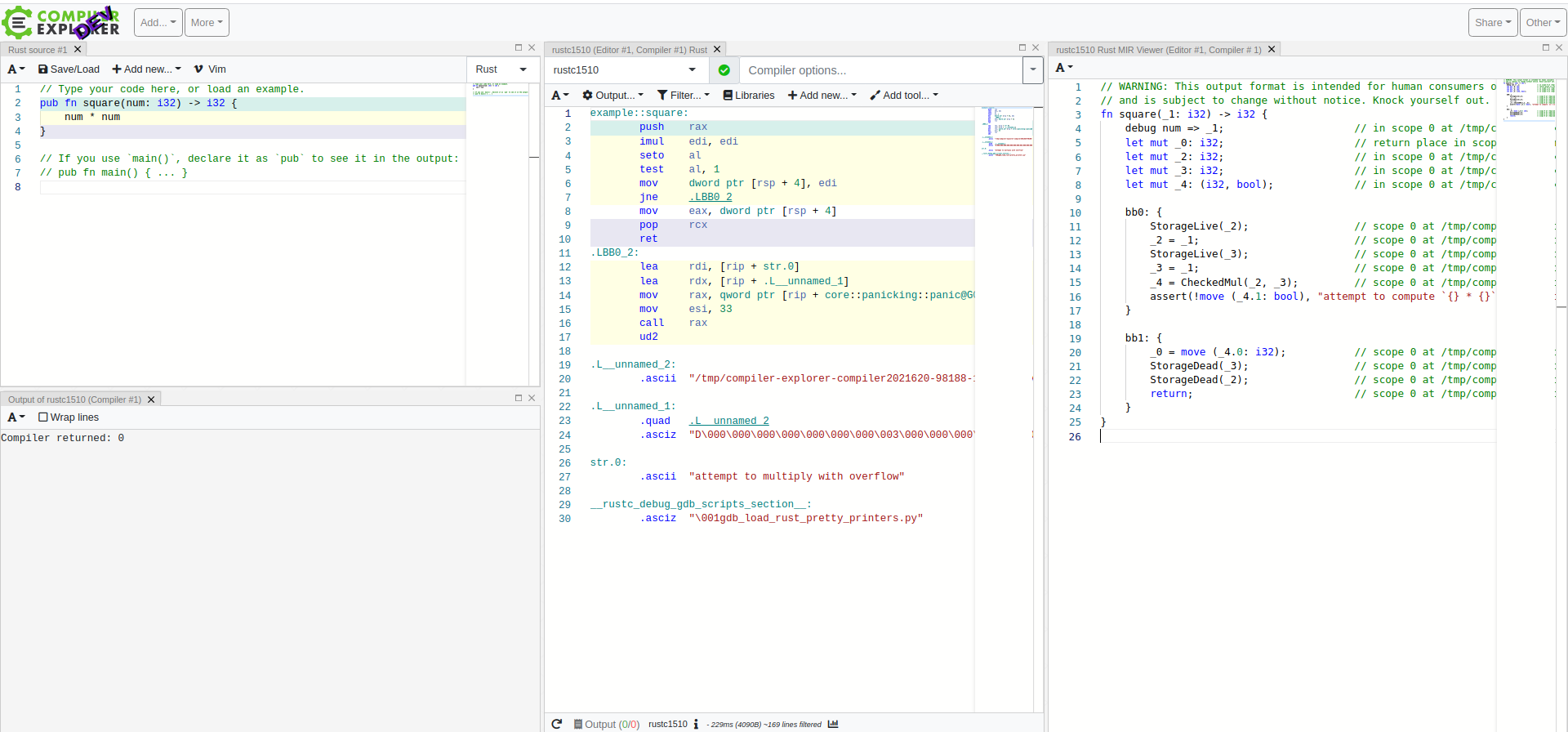Open Add new... menu in source editor

[146, 69]
